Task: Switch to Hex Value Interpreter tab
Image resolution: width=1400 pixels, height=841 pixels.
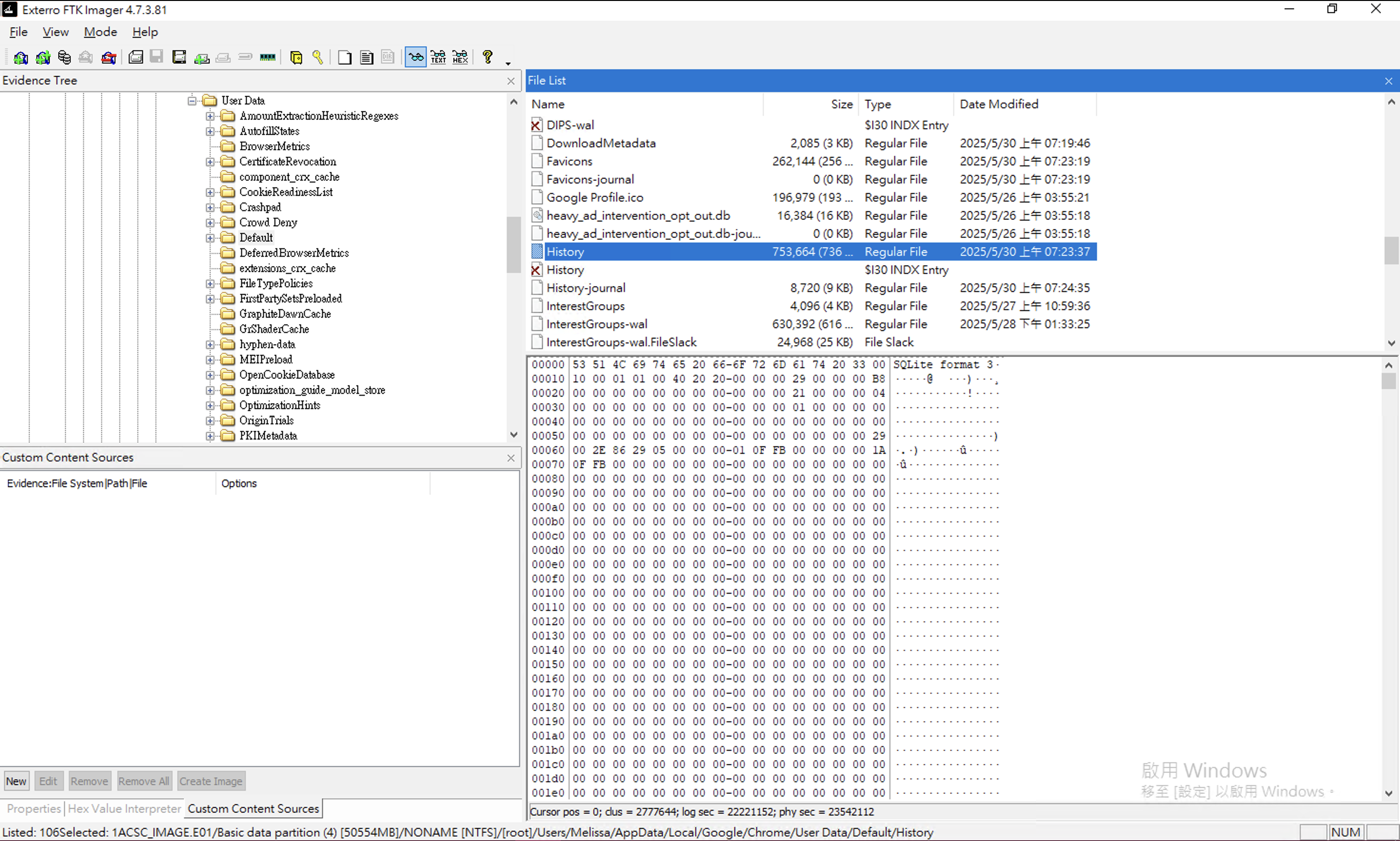Action: [x=124, y=809]
